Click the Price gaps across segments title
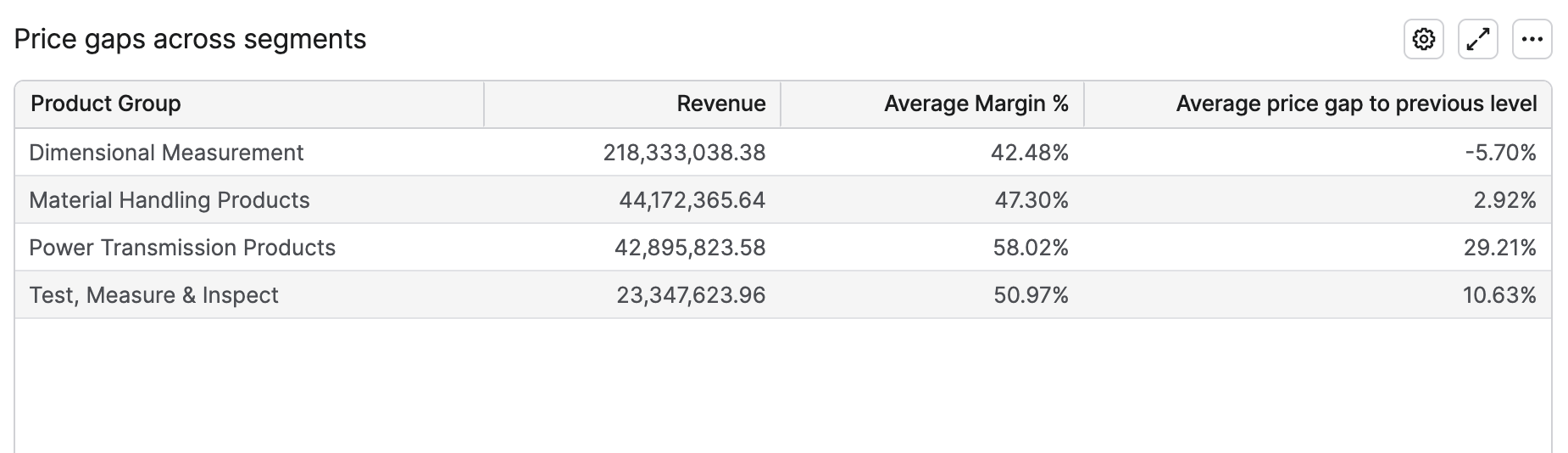Screen dimensions: 1568x453 tap(190, 40)
